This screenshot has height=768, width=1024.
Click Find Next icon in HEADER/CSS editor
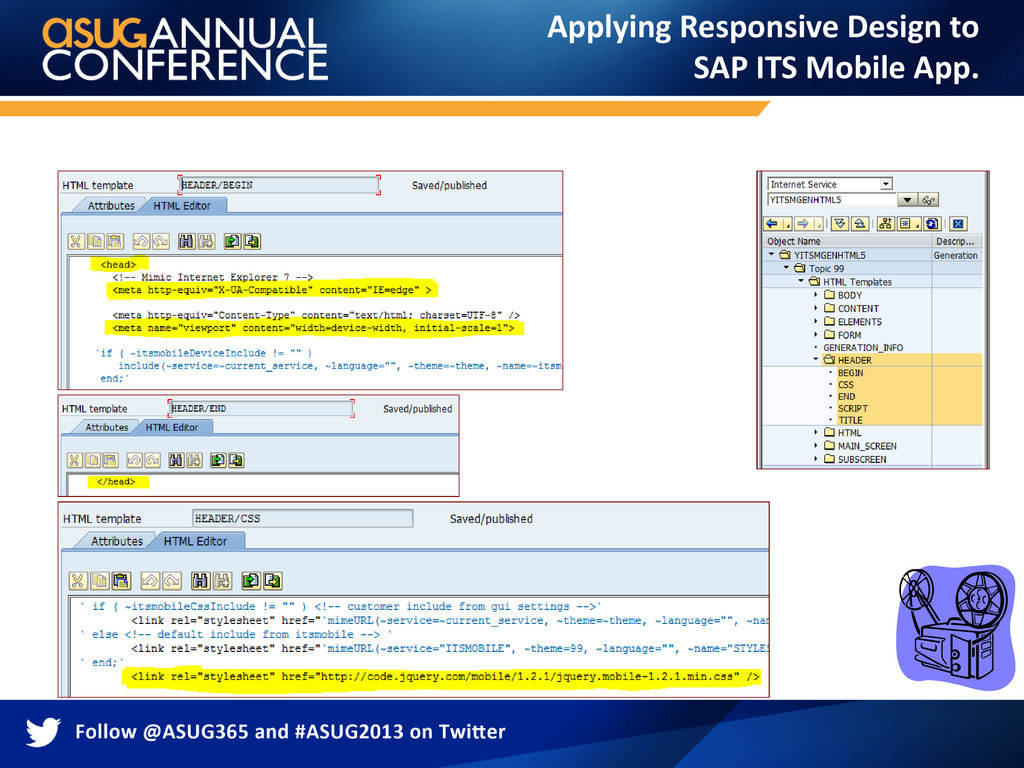[x=222, y=581]
